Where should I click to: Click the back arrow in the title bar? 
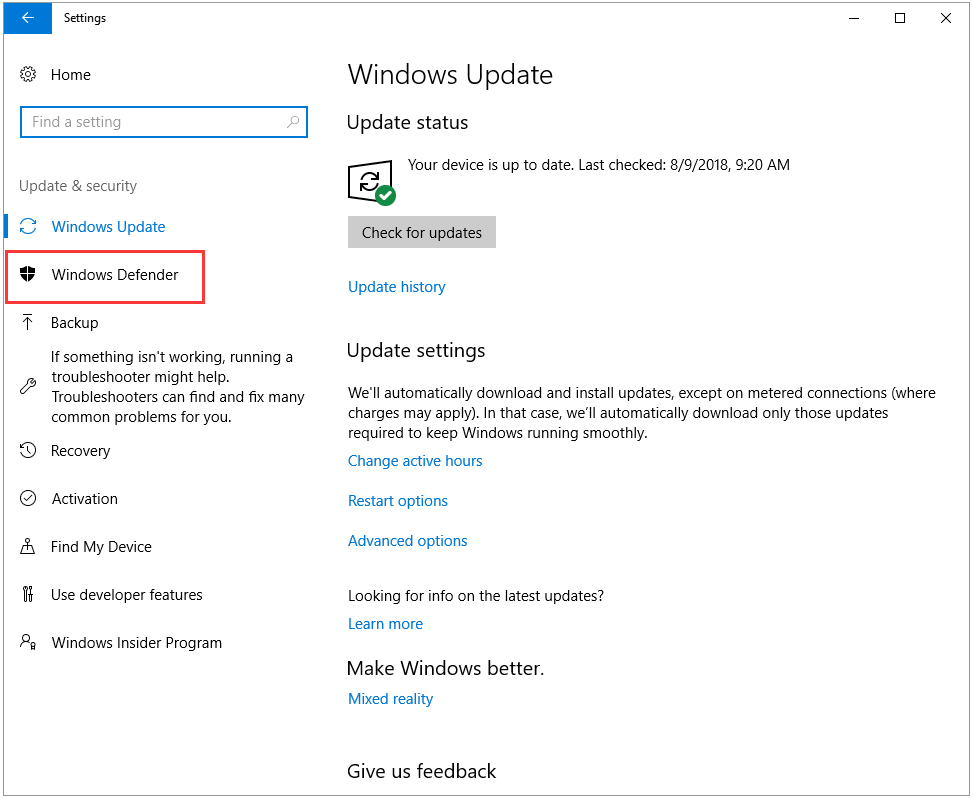coord(28,18)
